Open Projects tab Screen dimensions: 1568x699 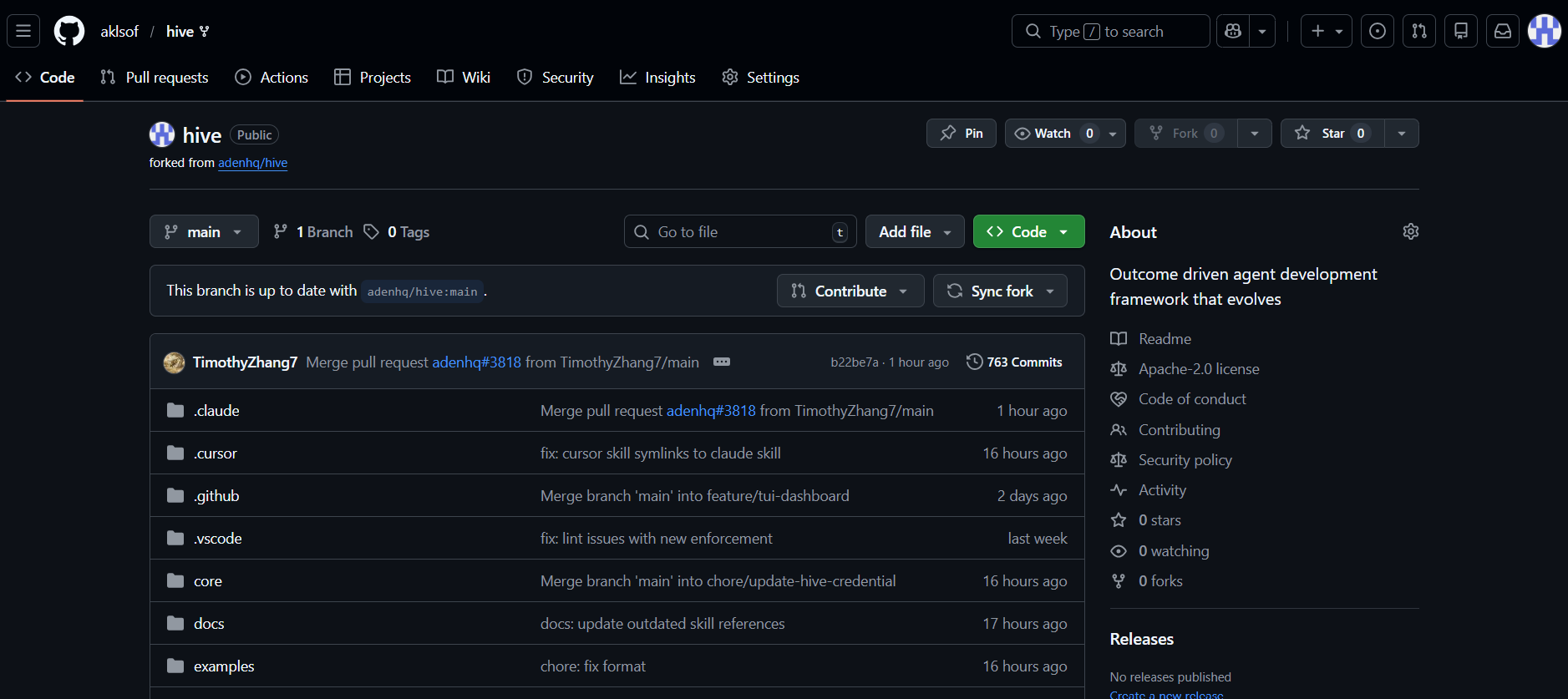pos(373,77)
